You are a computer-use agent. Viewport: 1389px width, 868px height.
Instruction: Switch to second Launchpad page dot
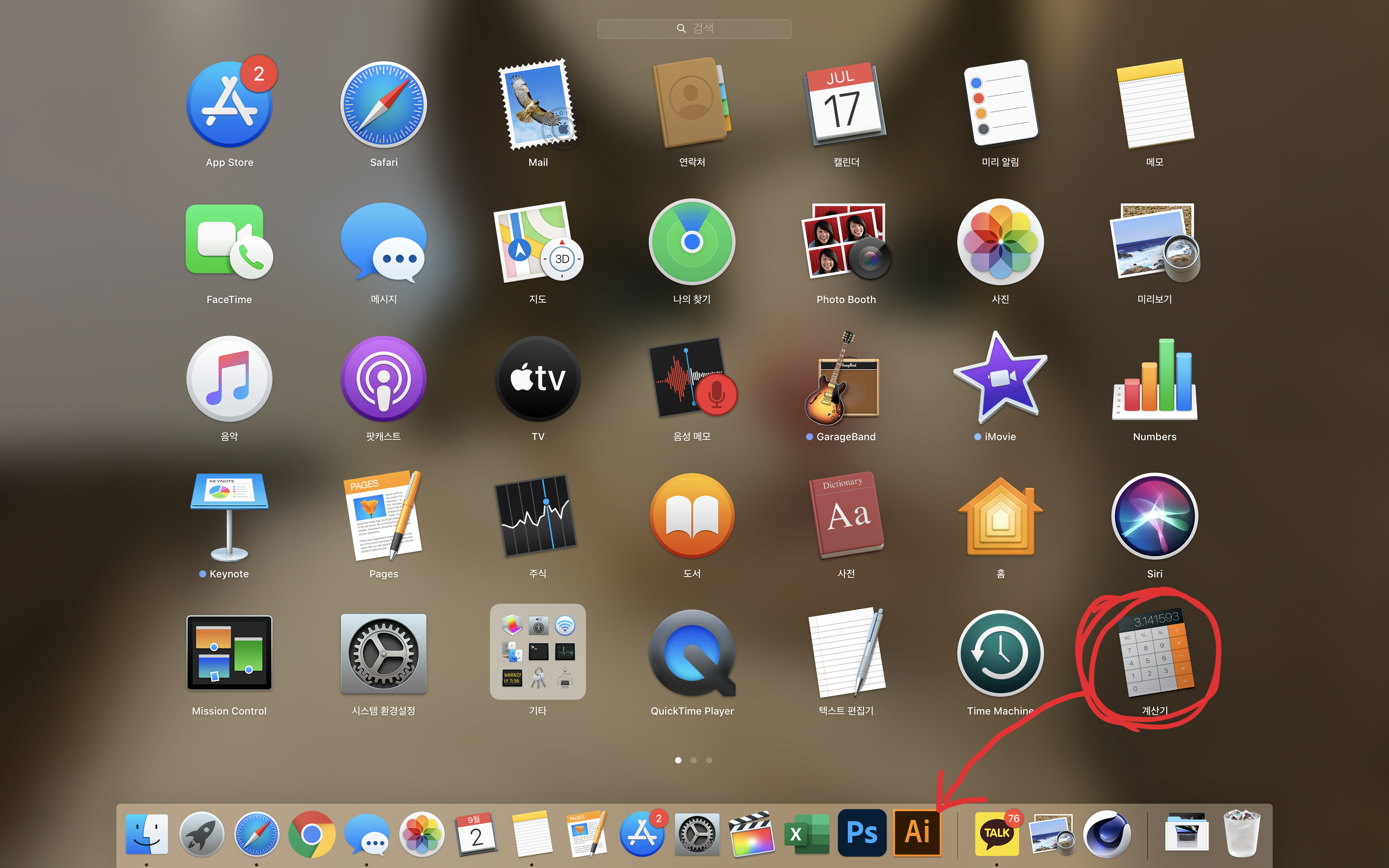click(x=693, y=760)
